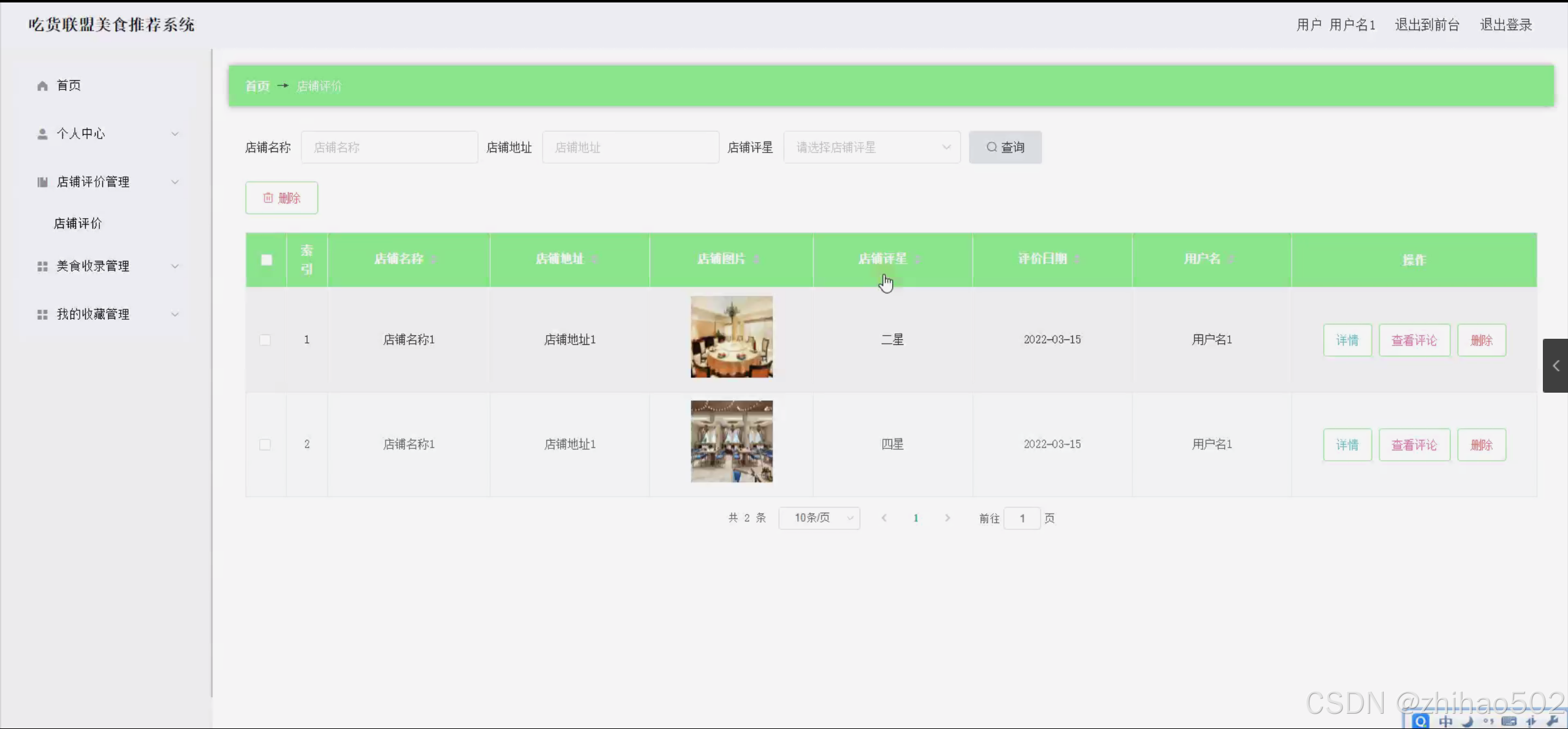Screen dimensions: 1568x729
Task: Expand the 个人中心 menu chevron
Action: tap(175, 134)
